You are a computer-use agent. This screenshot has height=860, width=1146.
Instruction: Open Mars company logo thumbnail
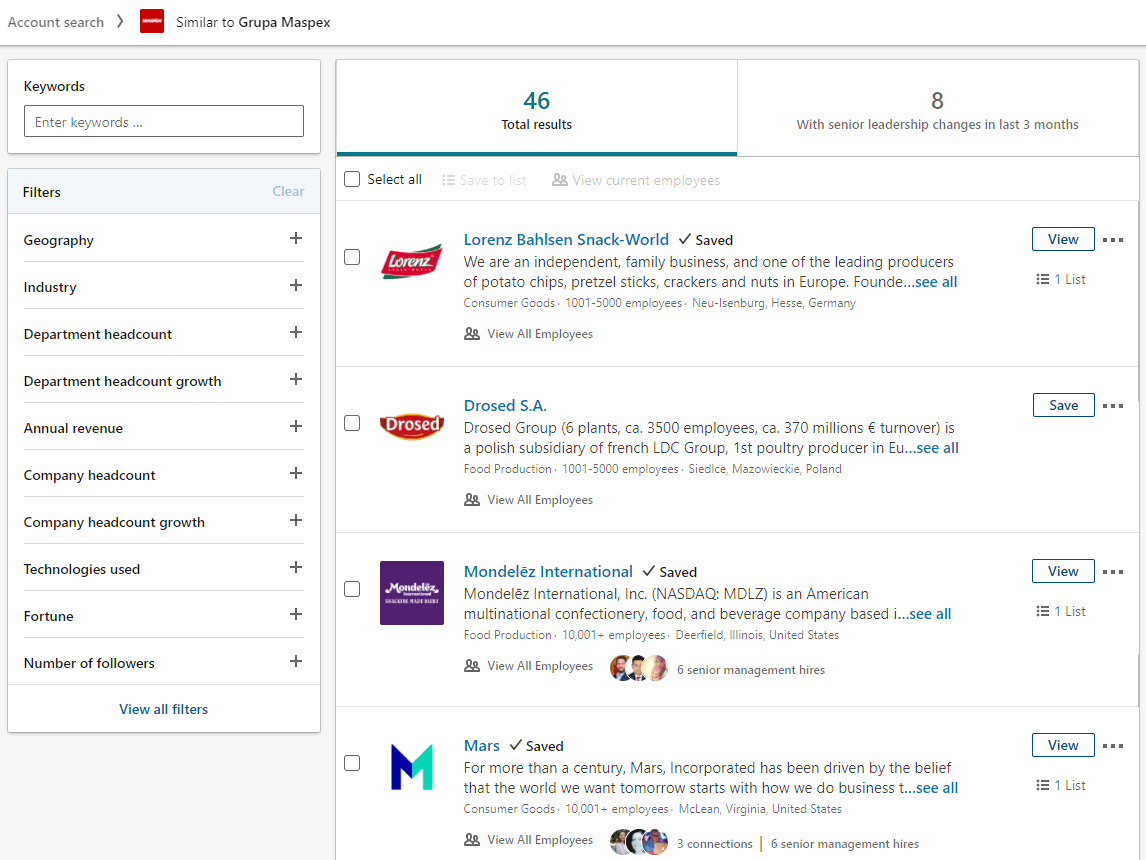click(x=411, y=766)
